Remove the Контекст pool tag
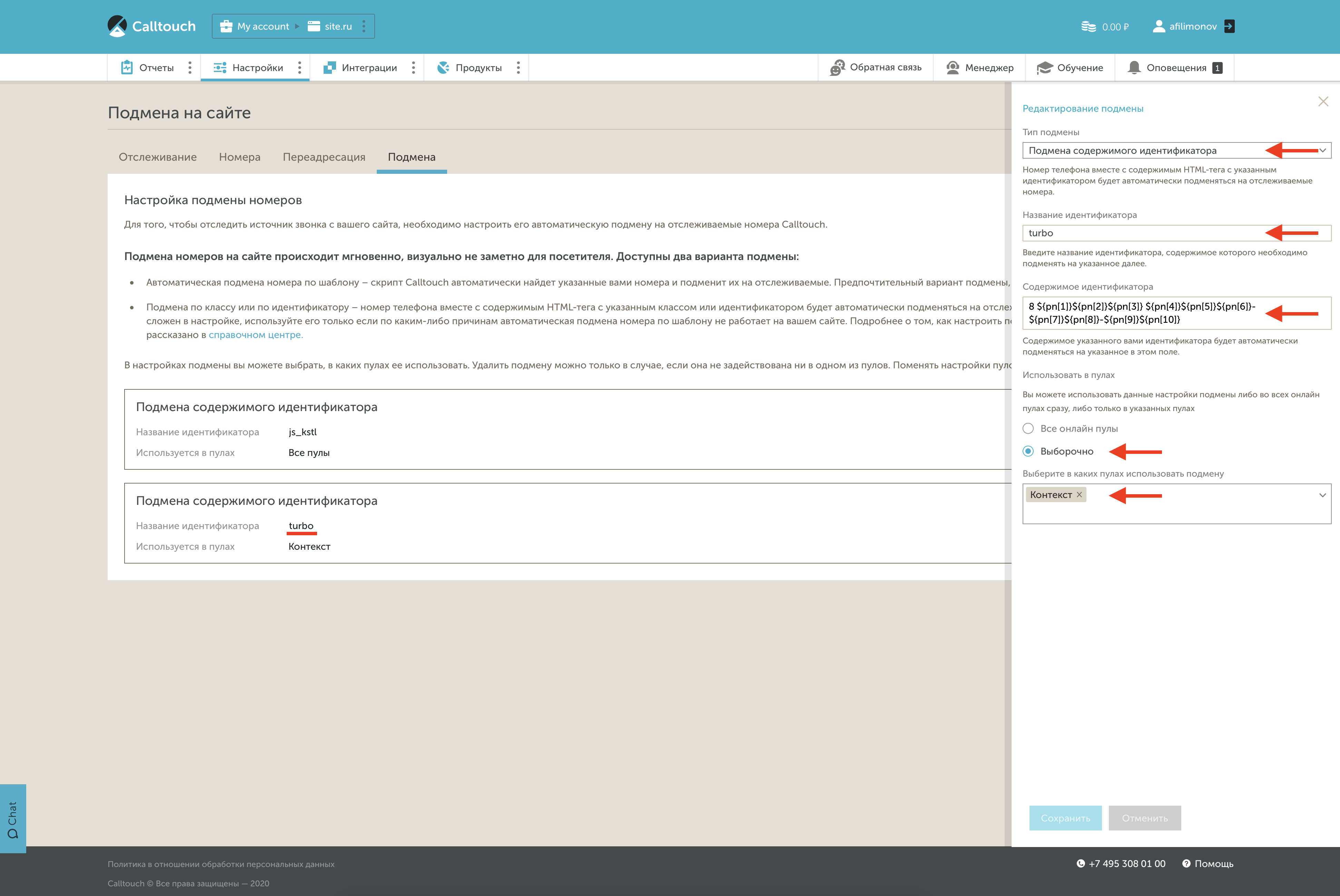Screen dimensions: 1340x896 [x=1079, y=495]
